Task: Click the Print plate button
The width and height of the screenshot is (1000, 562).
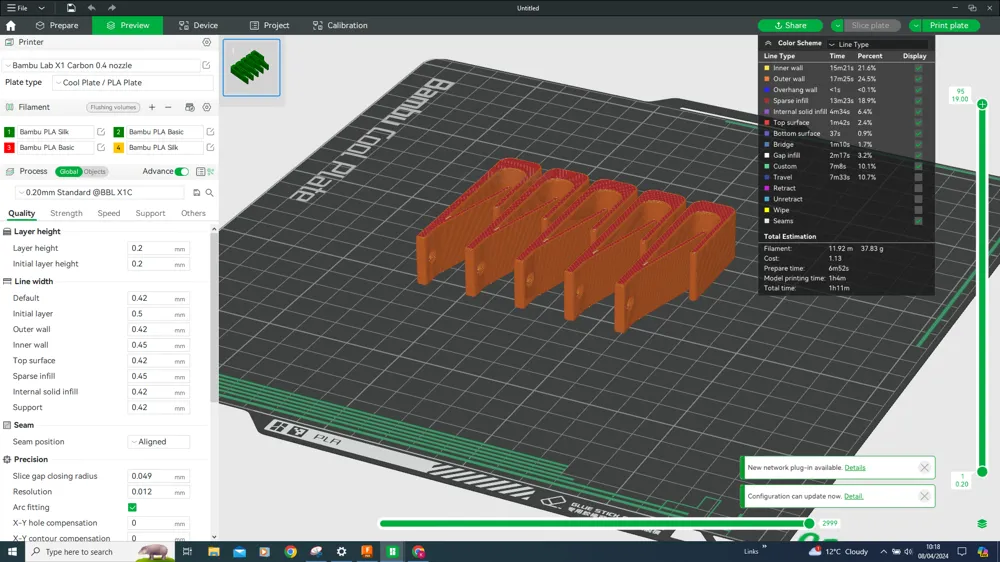Action: coord(949,25)
